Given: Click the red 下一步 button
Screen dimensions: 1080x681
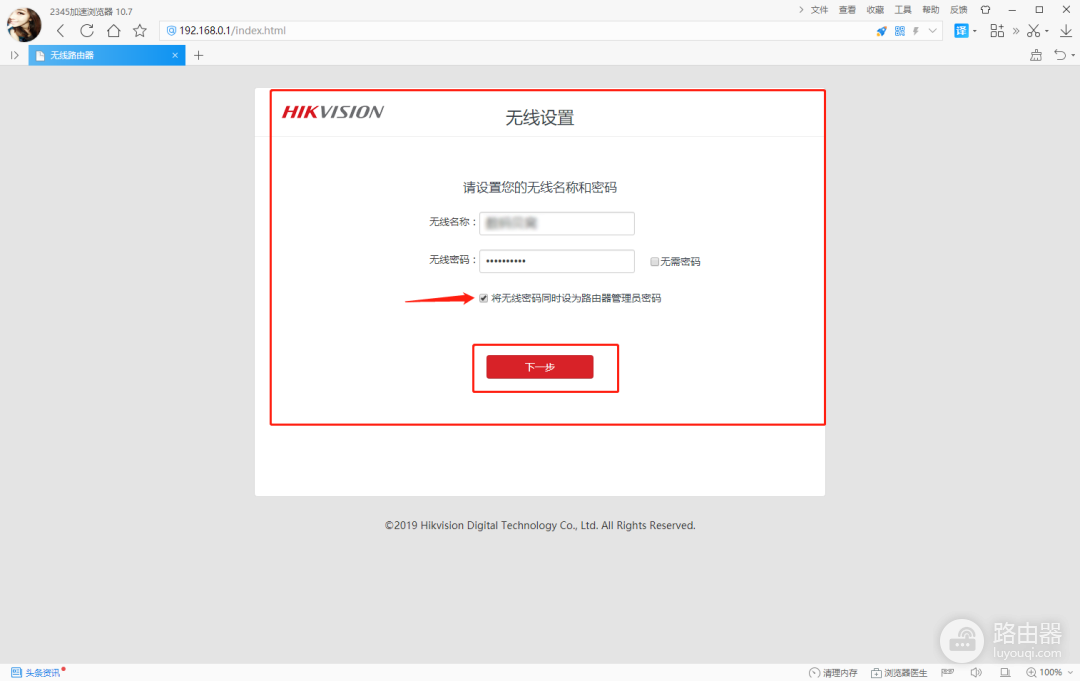Looking at the screenshot, I should [x=540, y=367].
